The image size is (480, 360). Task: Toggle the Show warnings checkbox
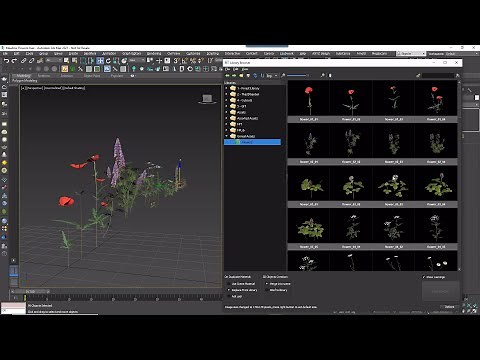(424, 277)
